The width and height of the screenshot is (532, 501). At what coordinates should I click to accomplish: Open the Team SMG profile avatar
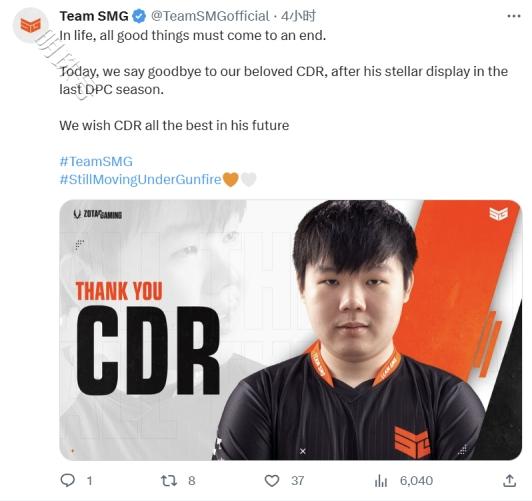pos(31,25)
